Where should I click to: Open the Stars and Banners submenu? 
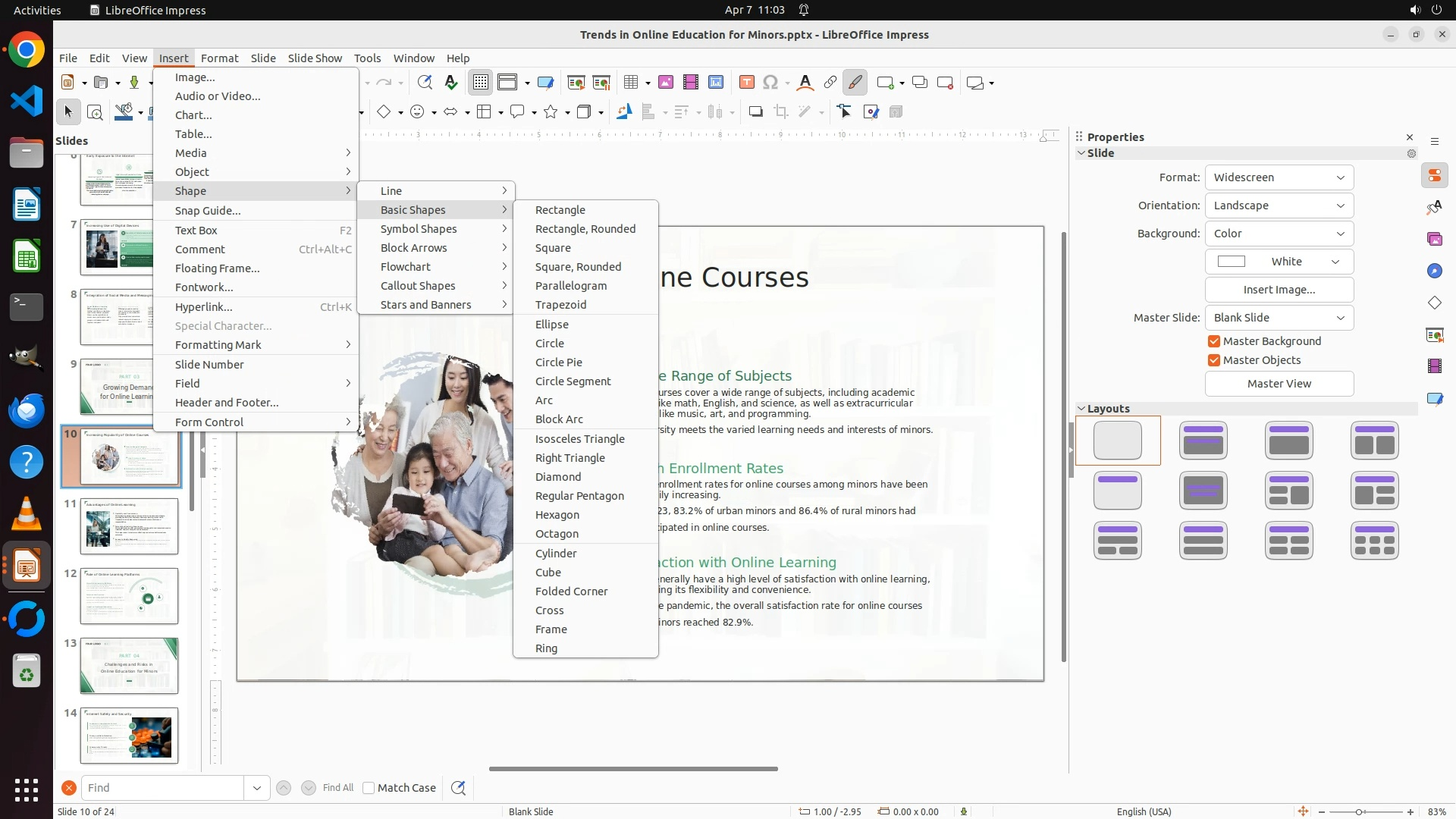tap(425, 305)
